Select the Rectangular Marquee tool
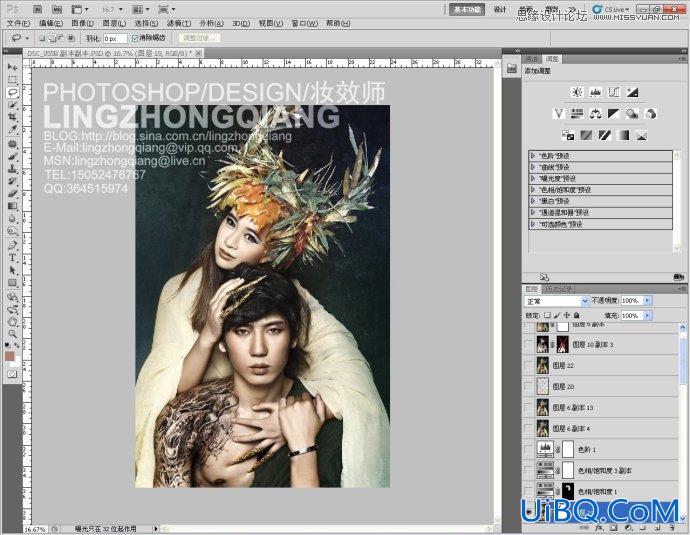Image resolution: width=690 pixels, height=535 pixels. 12,80
